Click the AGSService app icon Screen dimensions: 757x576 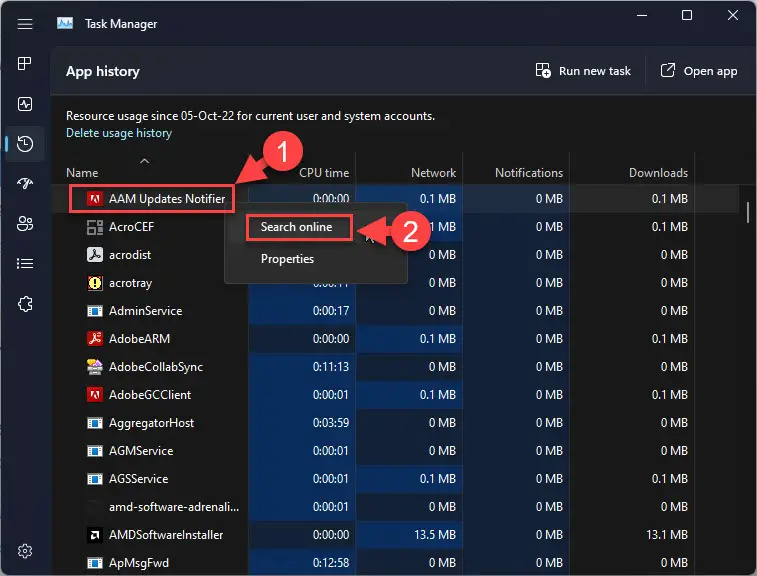tap(95, 479)
